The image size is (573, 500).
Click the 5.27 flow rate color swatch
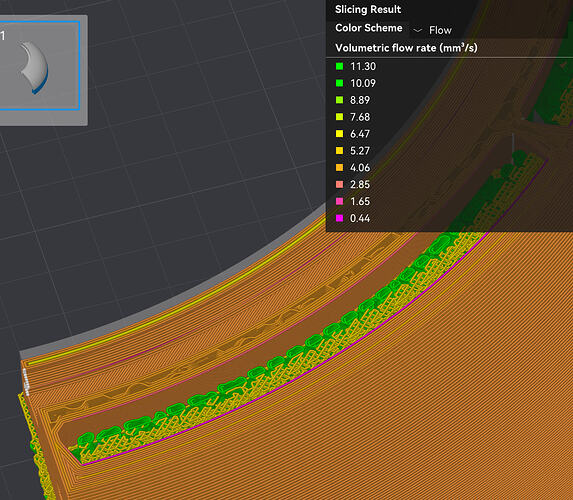pos(339,151)
